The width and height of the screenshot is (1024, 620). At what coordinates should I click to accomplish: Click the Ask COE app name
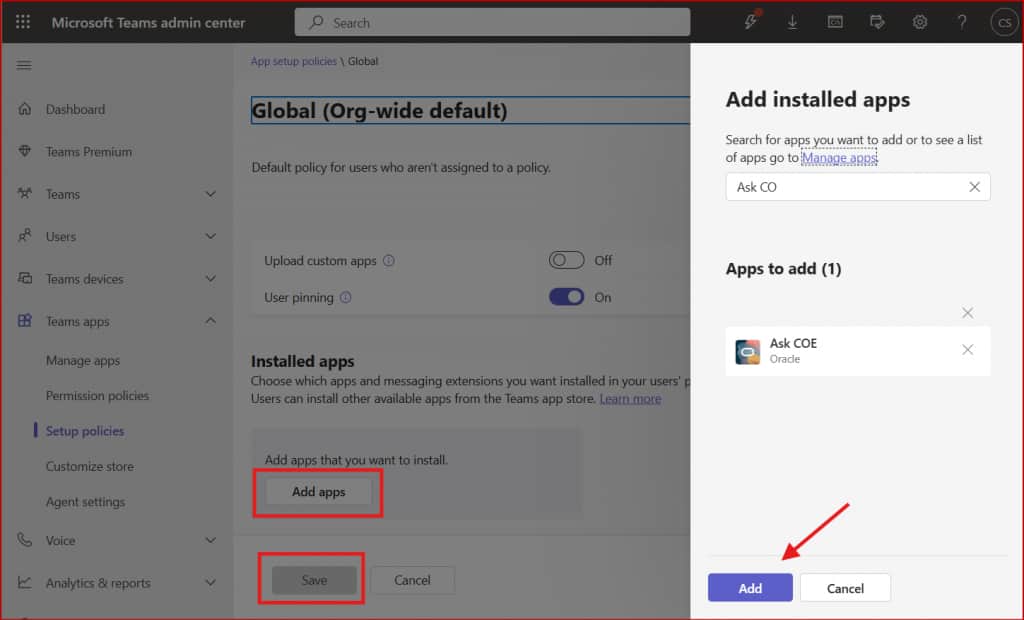tap(793, 344)
